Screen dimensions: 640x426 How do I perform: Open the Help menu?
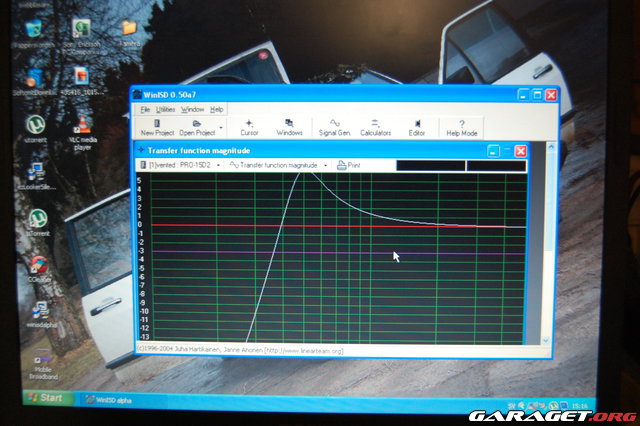[217, 109]
